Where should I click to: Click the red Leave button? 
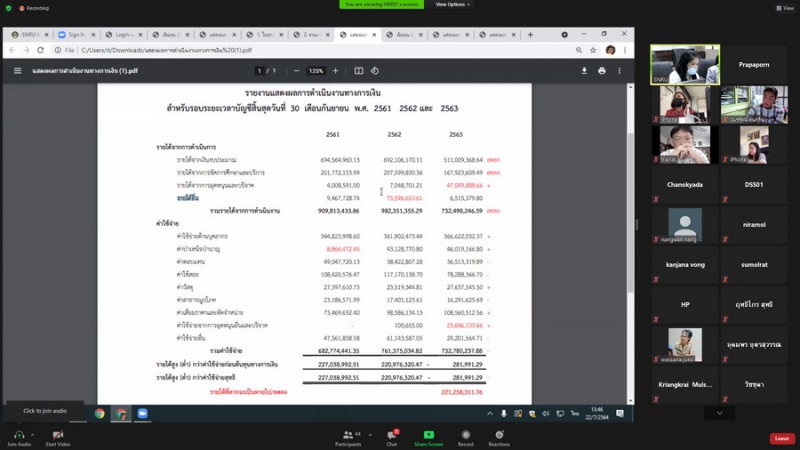[782, 438]
